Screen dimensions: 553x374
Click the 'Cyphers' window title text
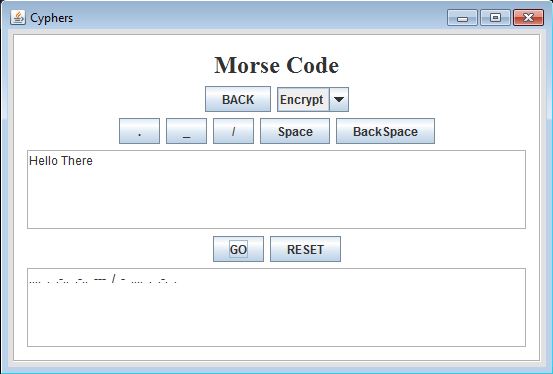click(51, 18)
